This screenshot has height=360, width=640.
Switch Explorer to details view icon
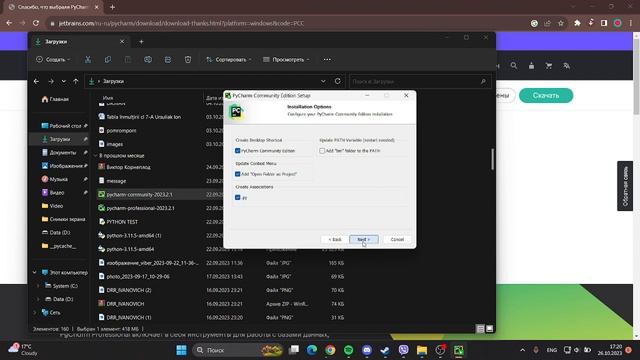[x=480, y=329]
